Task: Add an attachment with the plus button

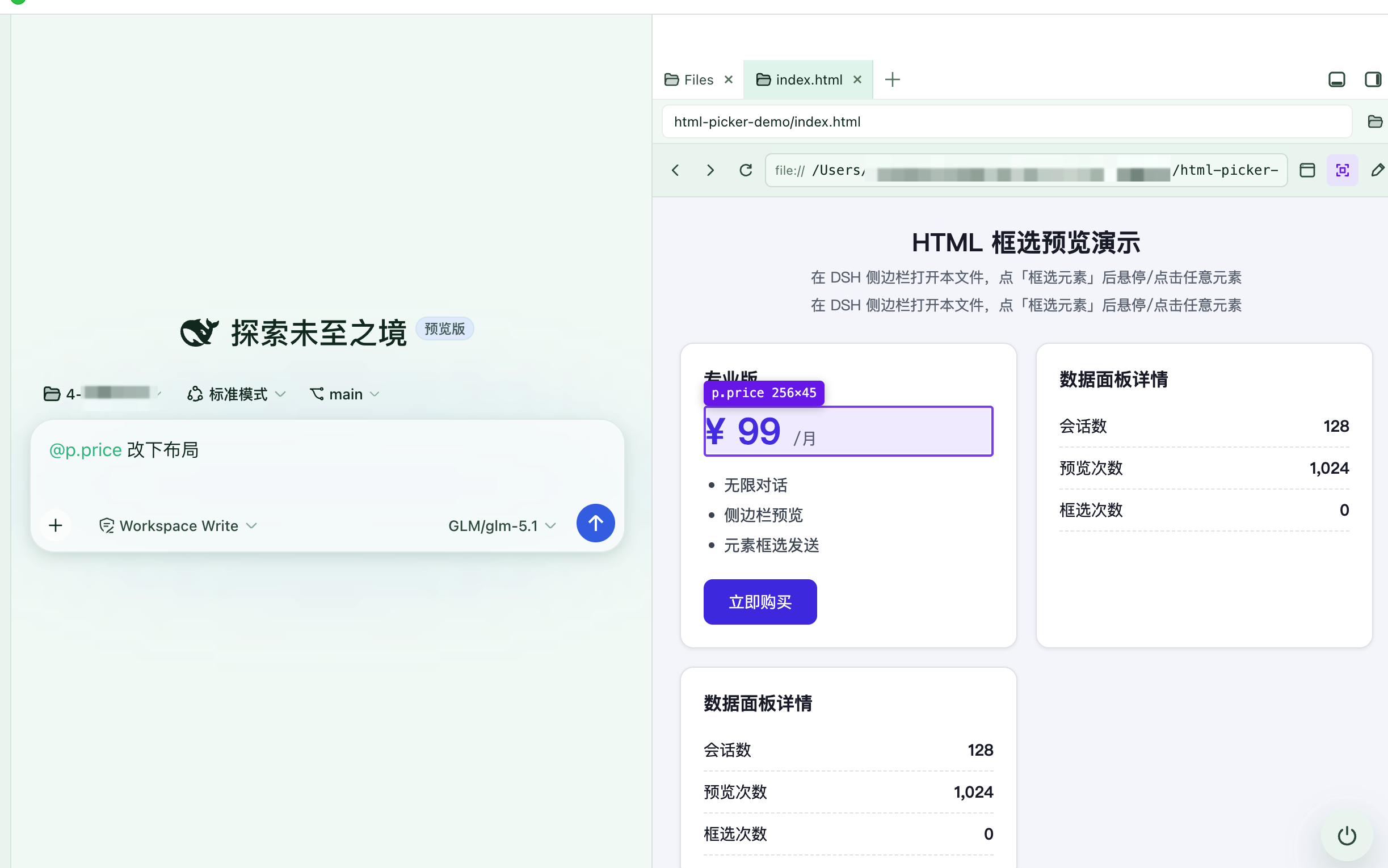Action: click(56, 525)
